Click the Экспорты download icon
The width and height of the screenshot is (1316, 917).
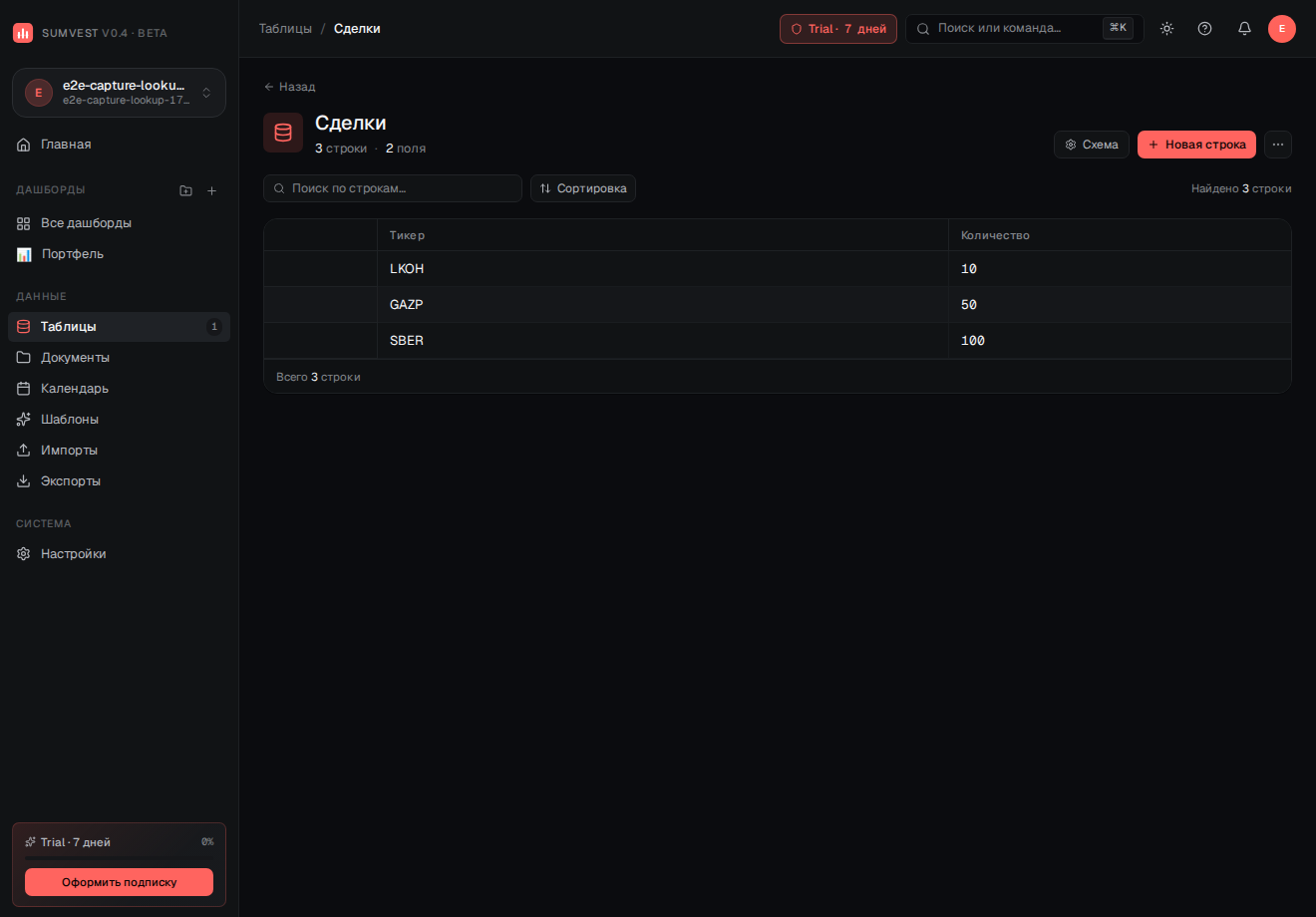pyautogui.click(x=24, y=481)
